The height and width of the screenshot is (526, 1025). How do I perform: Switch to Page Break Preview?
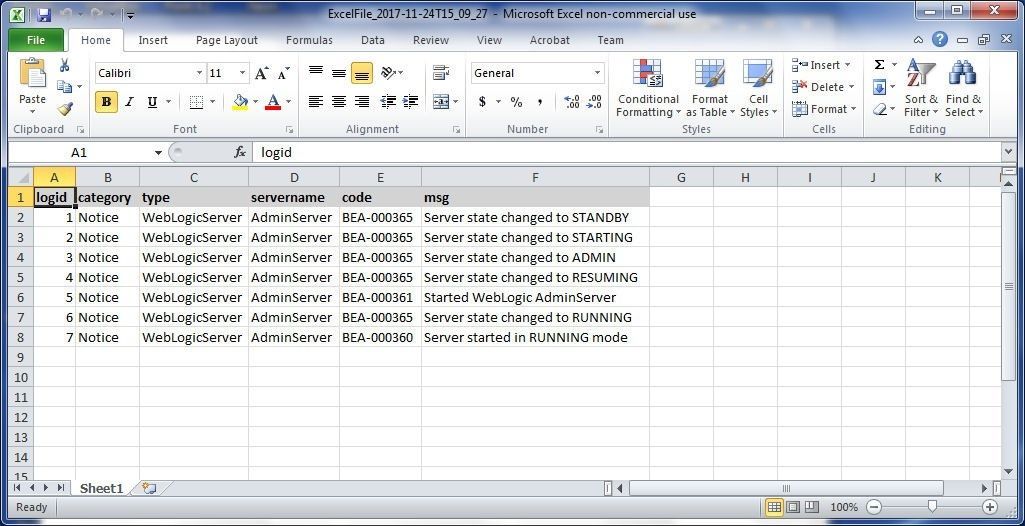pyautogui.click(x=811, y=507)
